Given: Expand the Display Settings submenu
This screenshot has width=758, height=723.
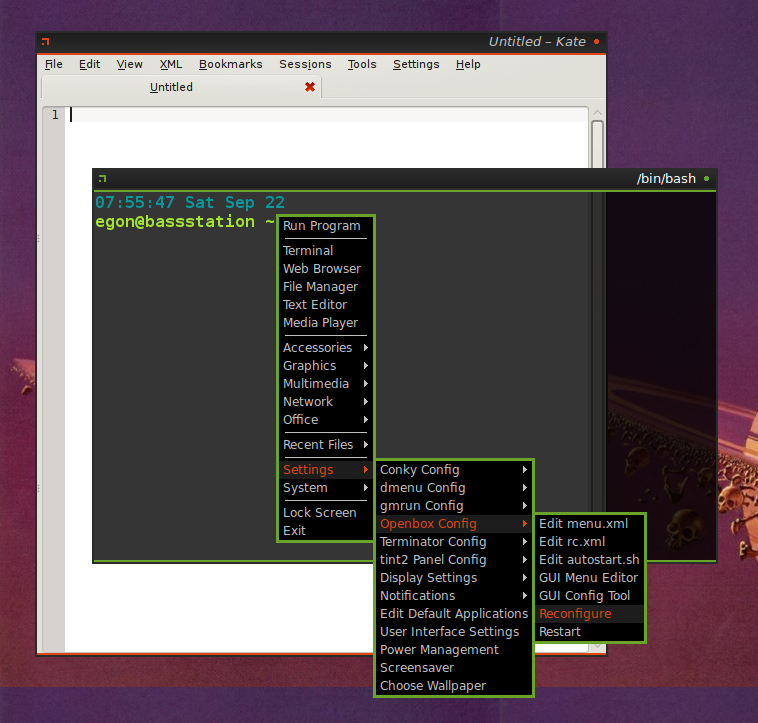Looking at the screenshot, I should click(x=454, y=578).
